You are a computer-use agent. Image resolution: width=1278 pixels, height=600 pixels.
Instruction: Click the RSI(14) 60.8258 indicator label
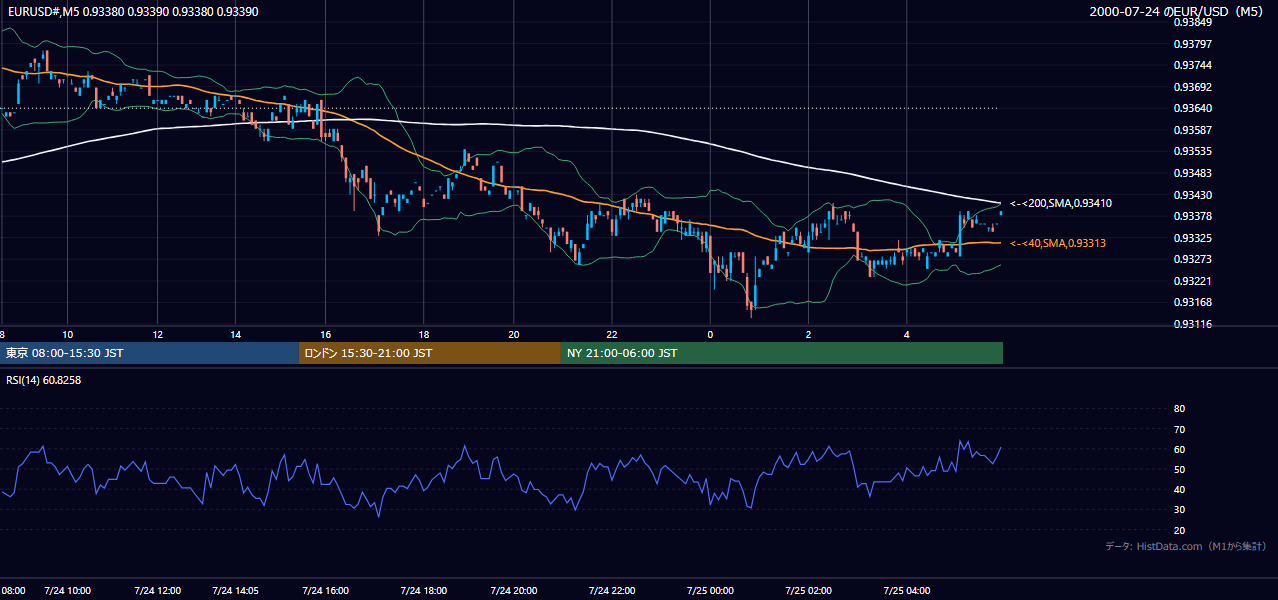click(44, 380)
